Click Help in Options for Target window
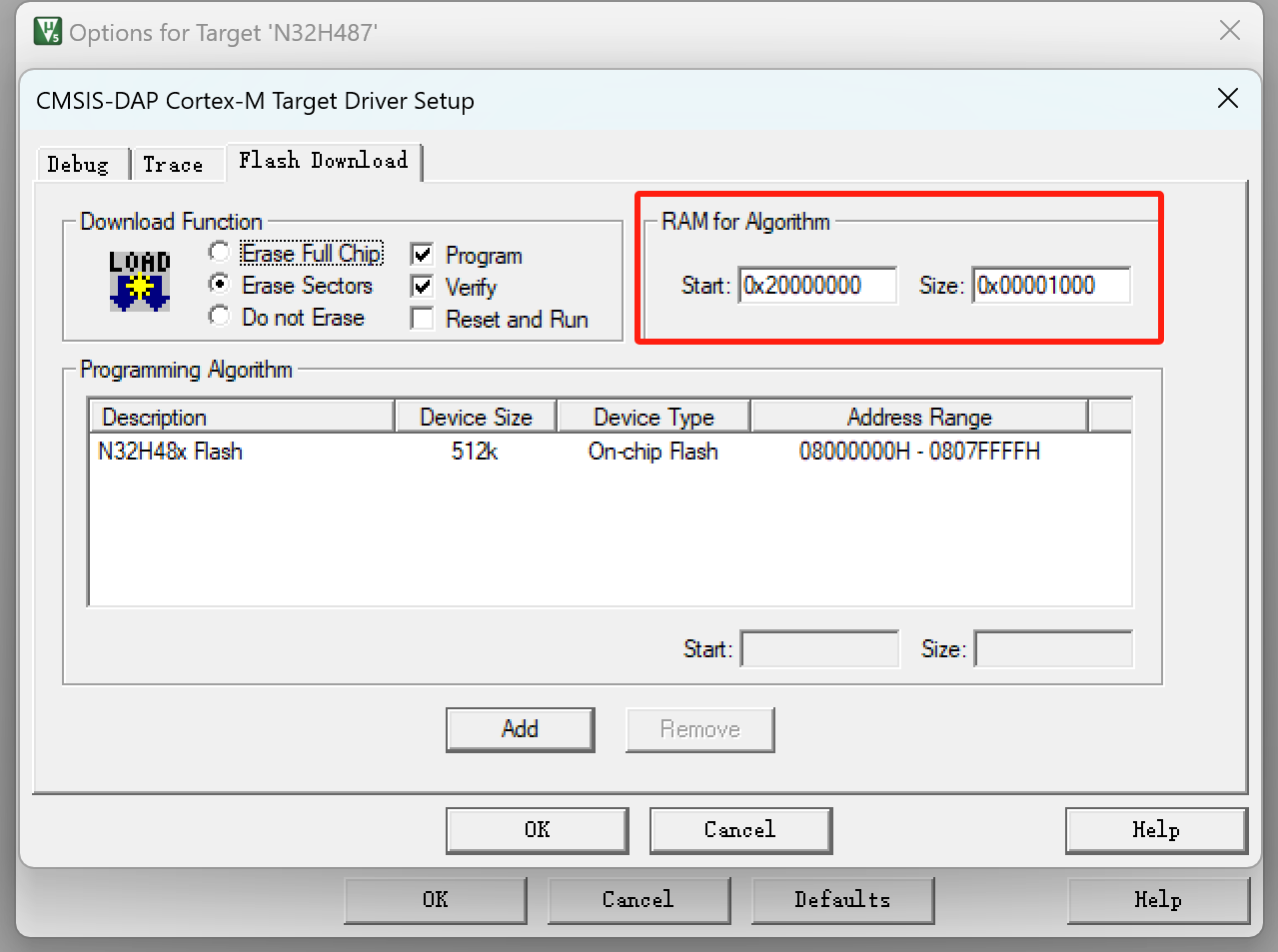The height and width of the screenshot is (952, 1278). [1158, 900]
